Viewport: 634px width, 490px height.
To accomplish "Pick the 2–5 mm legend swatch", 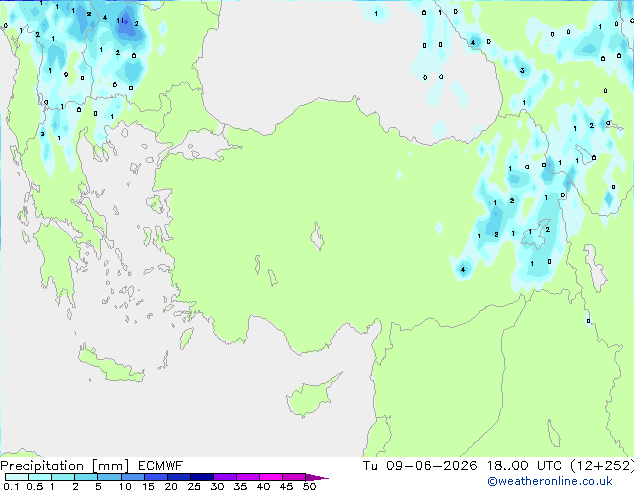I will (x=86, y=477).
